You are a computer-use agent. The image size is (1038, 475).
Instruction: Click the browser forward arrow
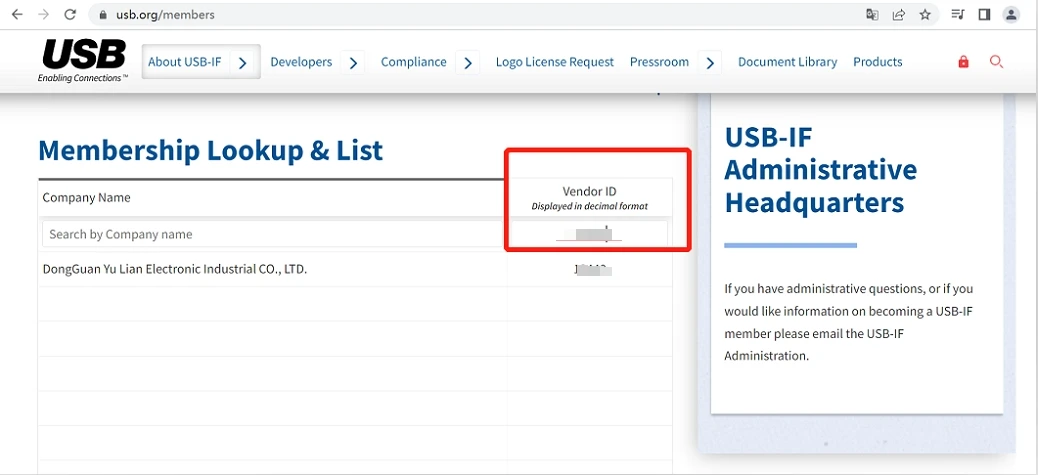[x=44, y=14]
